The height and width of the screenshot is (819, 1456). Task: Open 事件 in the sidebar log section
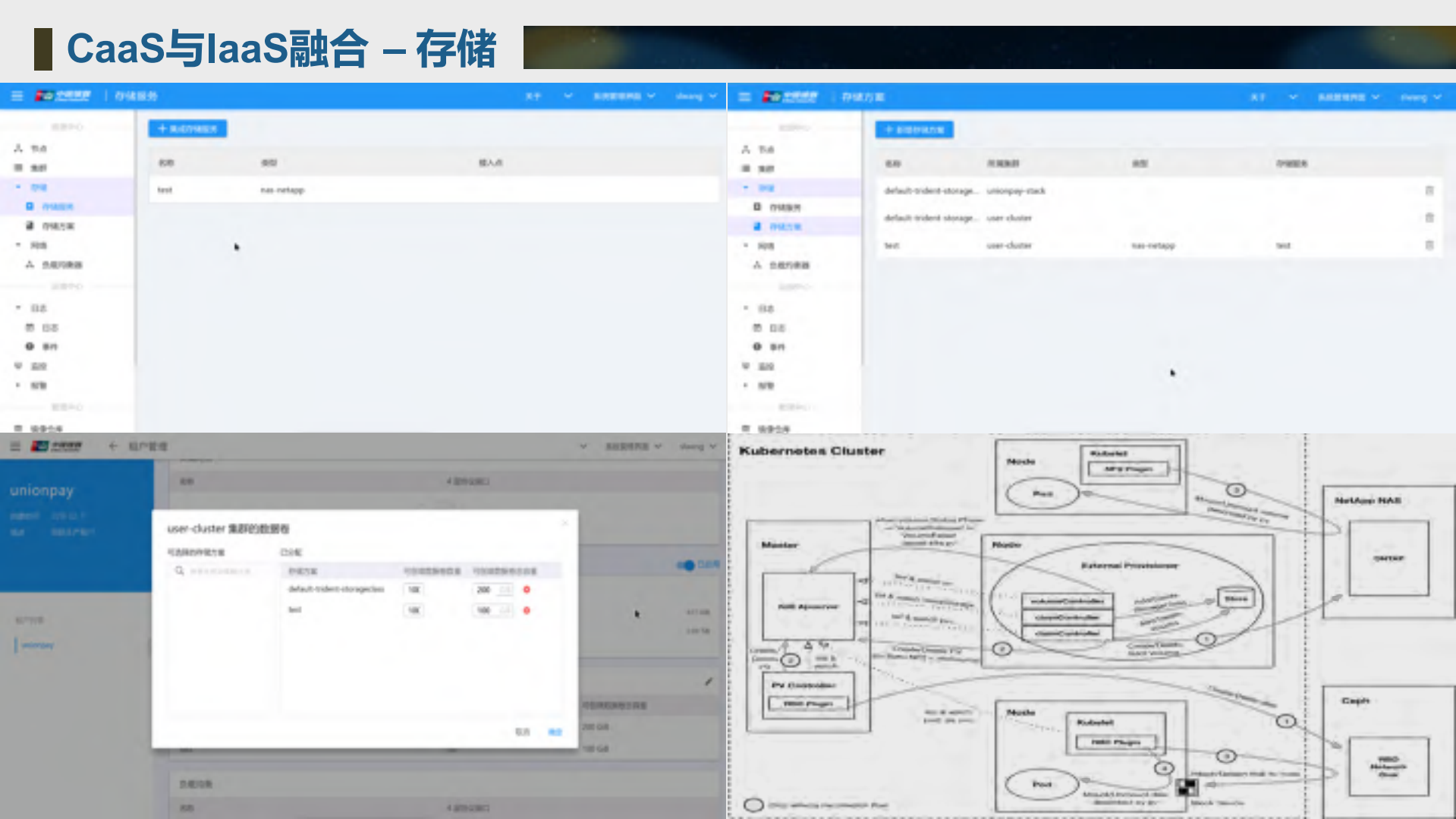[x=50, y=347]
